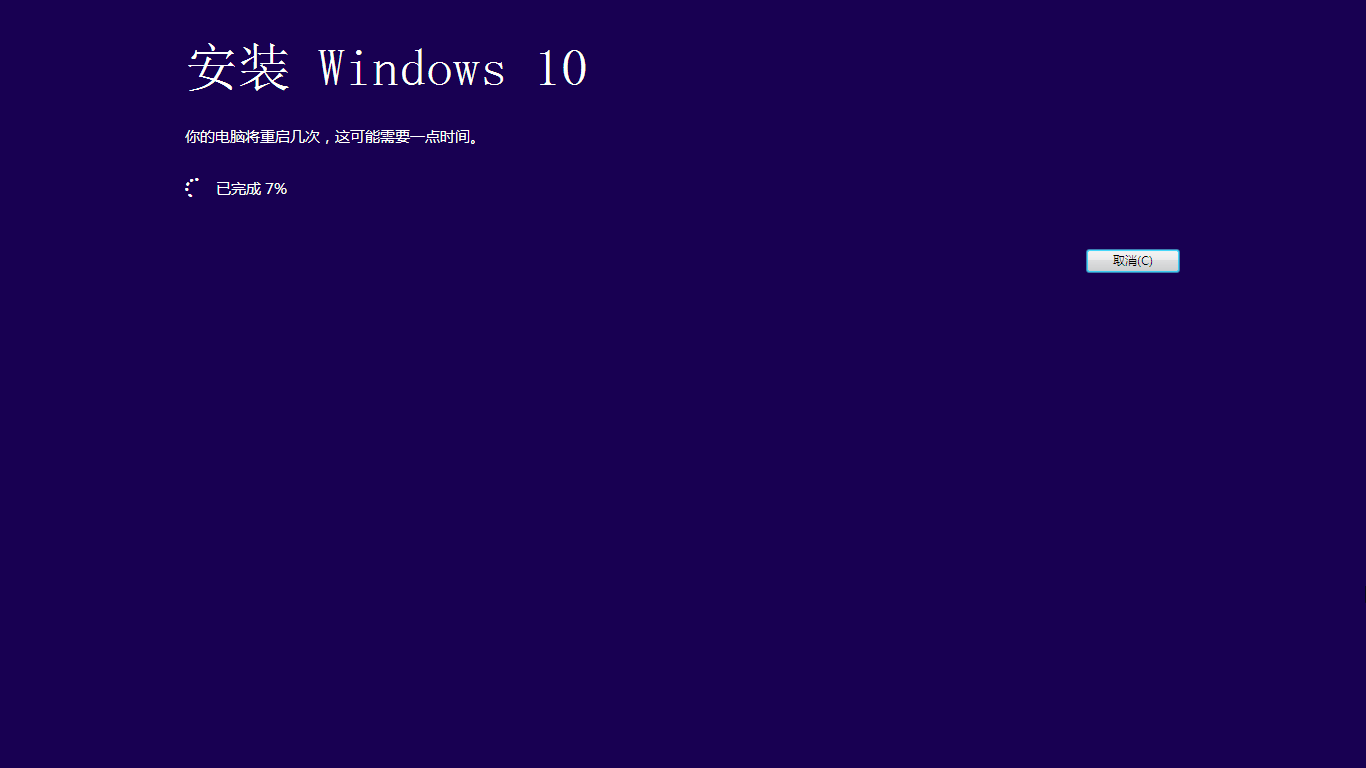
Task: Click the 取消(C) button label
Action: (x=1133, y=261)
